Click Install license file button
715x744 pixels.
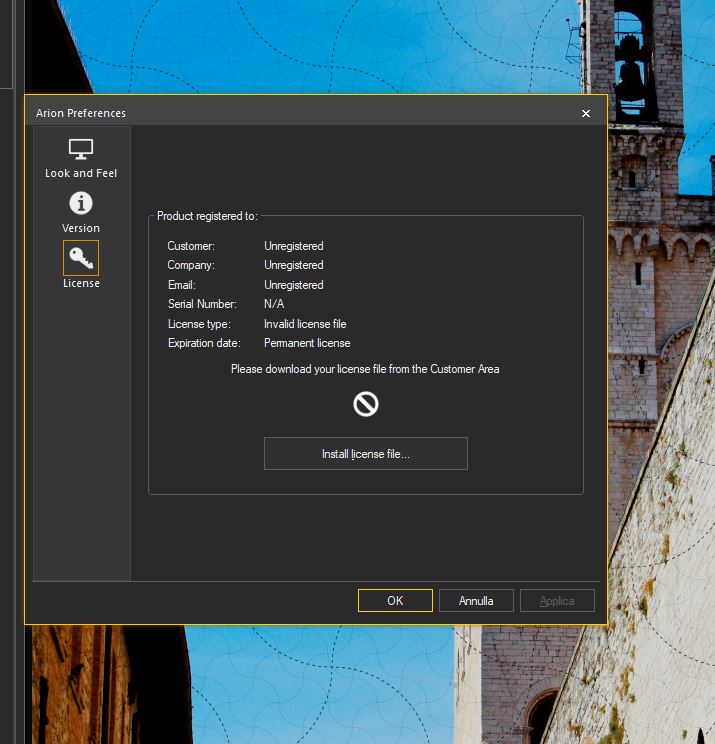click(366, 454)
